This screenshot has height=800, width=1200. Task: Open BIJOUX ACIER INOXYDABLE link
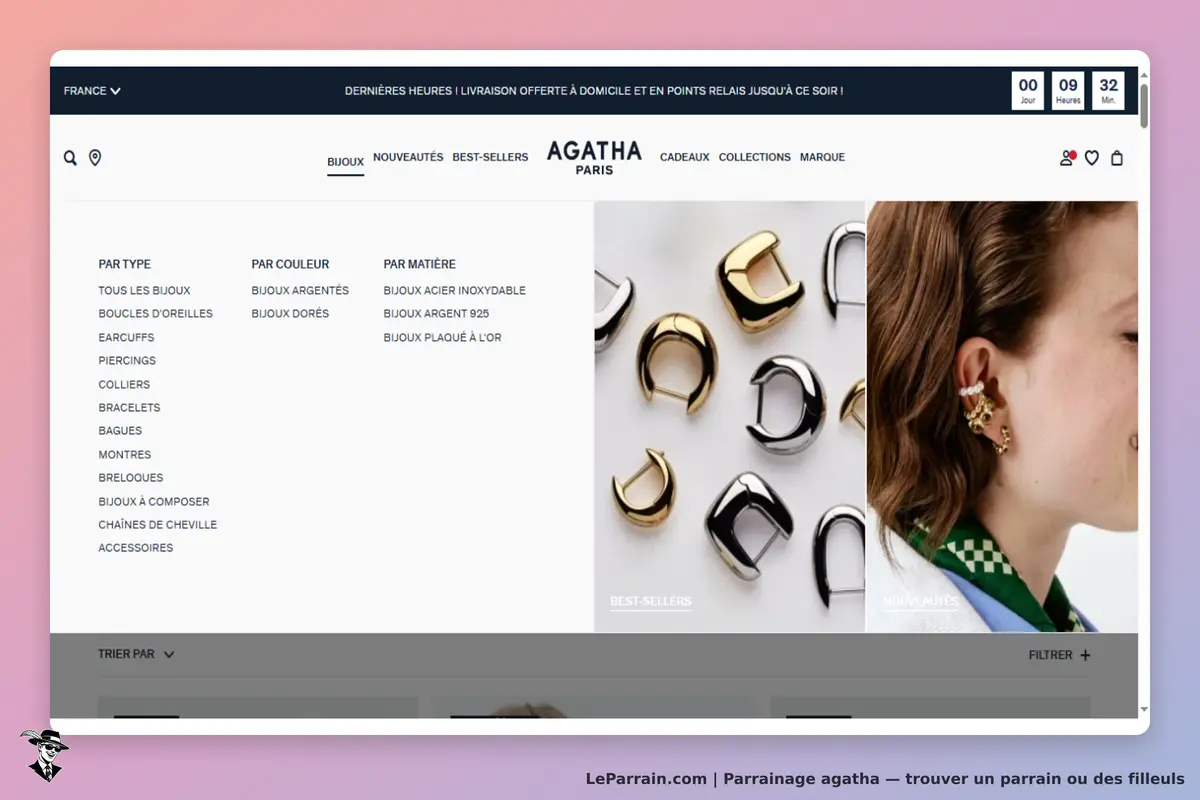454,291
